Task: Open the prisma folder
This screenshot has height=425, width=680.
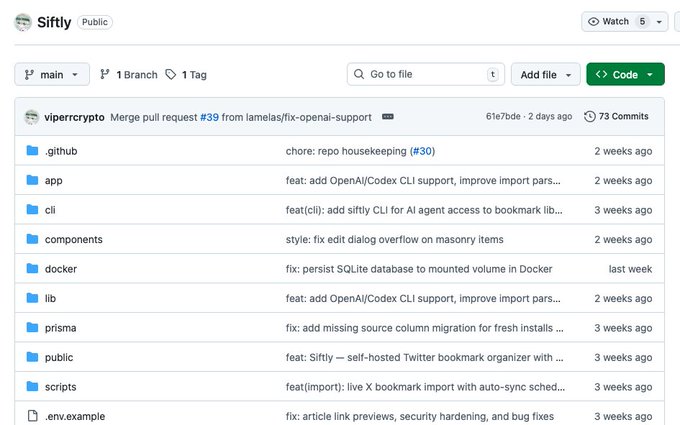Action: [x=60, y=328]
